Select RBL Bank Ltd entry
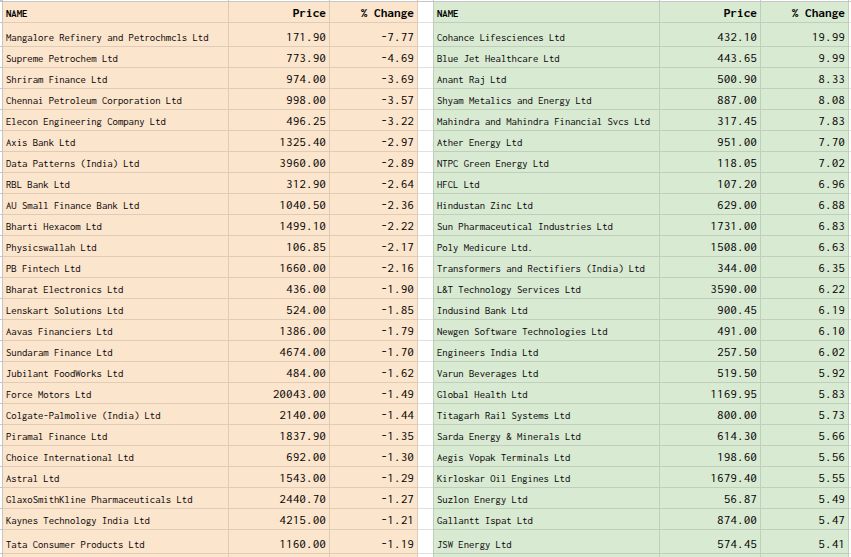Viewport: 851px width, 557px height. pos(38,185)
